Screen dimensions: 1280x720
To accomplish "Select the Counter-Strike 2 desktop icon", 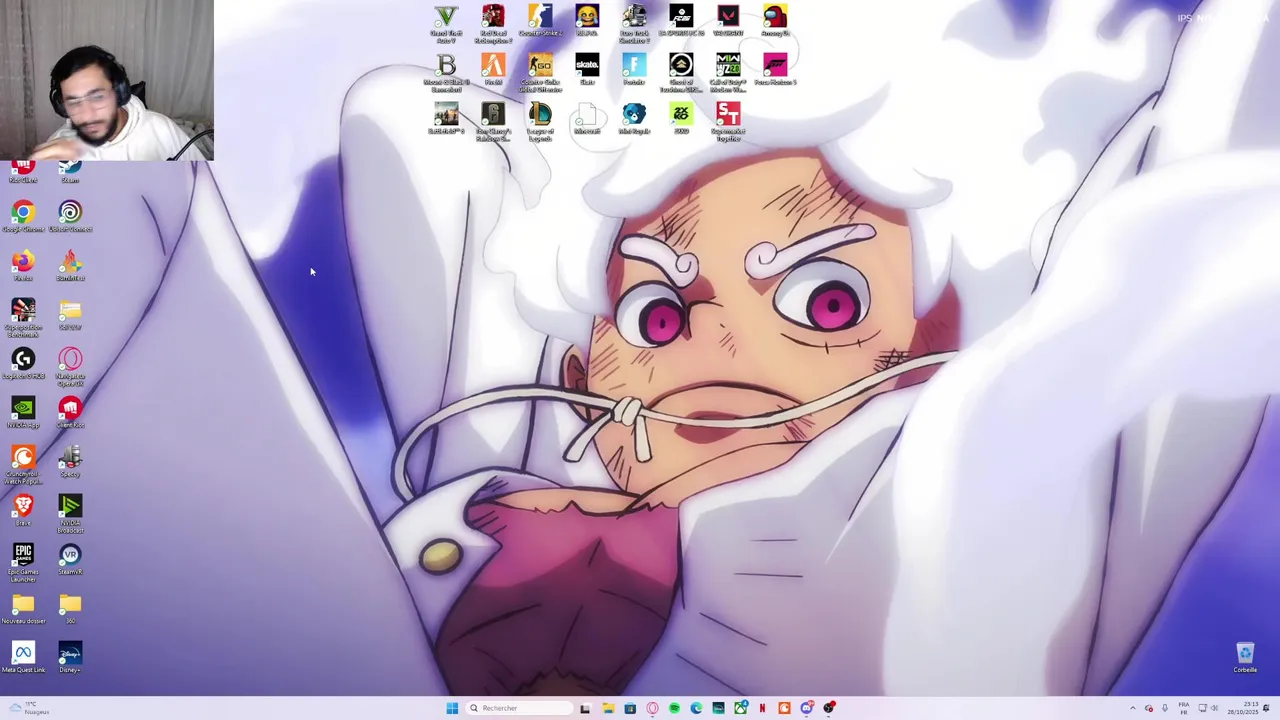I will pyautogui.click(x=540, y=21).
